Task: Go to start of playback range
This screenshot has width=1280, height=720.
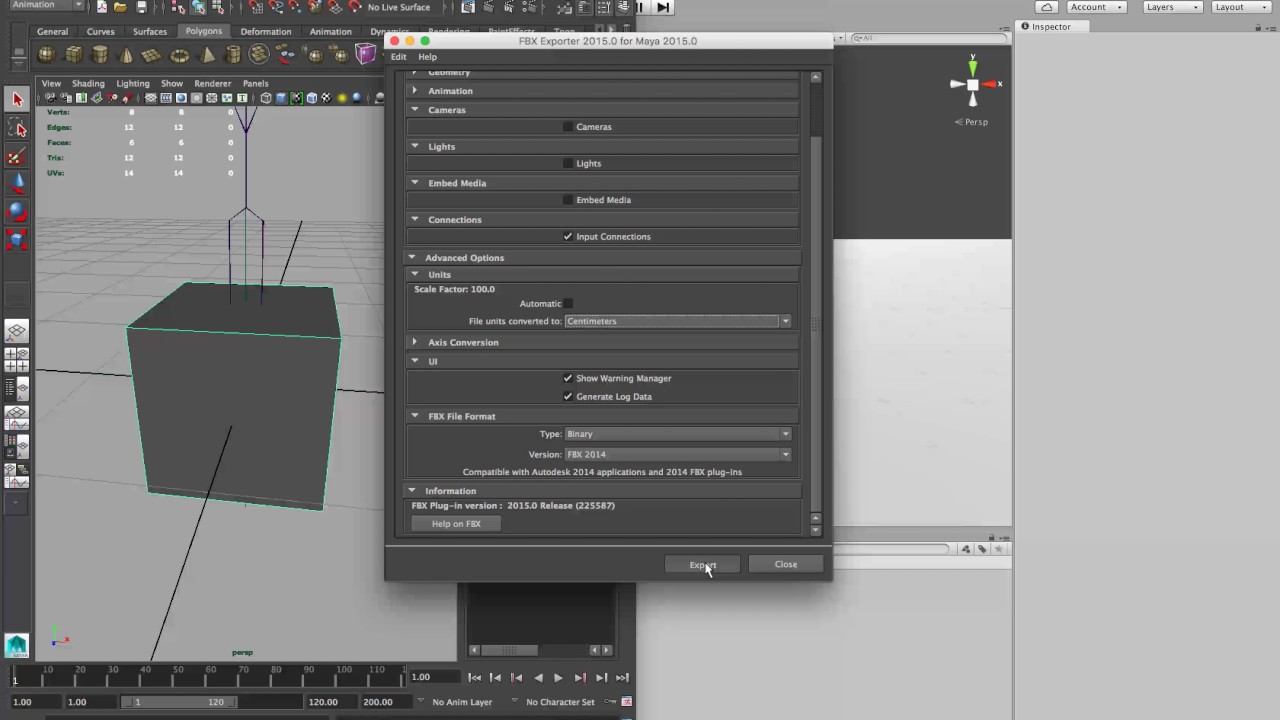Action: tap(474, 678)
